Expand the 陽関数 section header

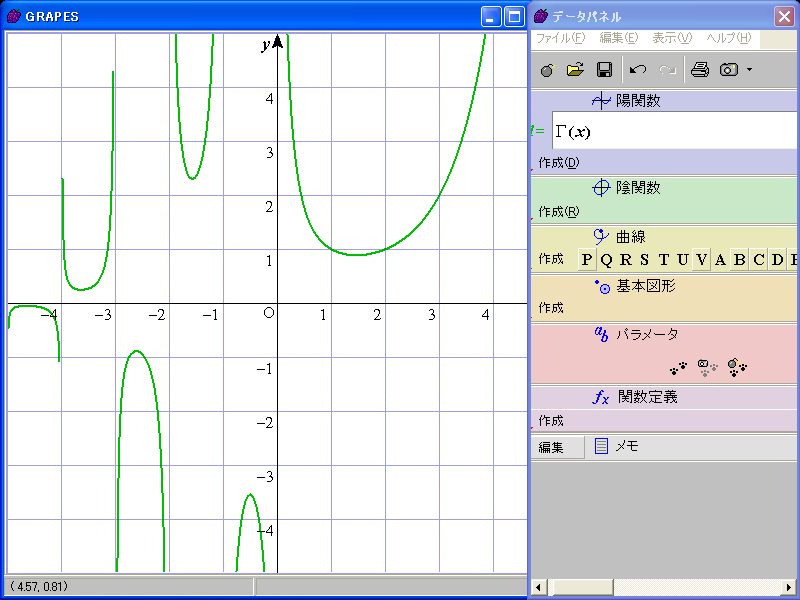pyautogui.click(x=625, y=101)
